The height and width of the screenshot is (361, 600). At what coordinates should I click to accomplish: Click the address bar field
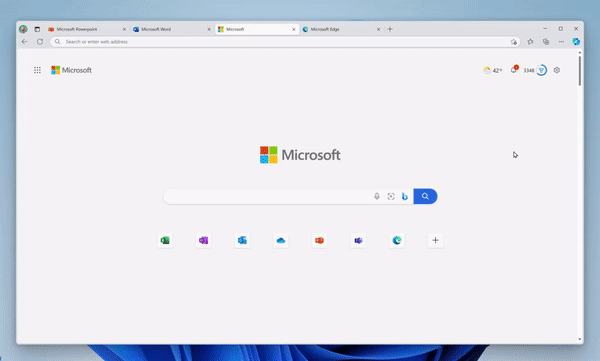pyautogui.click(x=285, y=42)
